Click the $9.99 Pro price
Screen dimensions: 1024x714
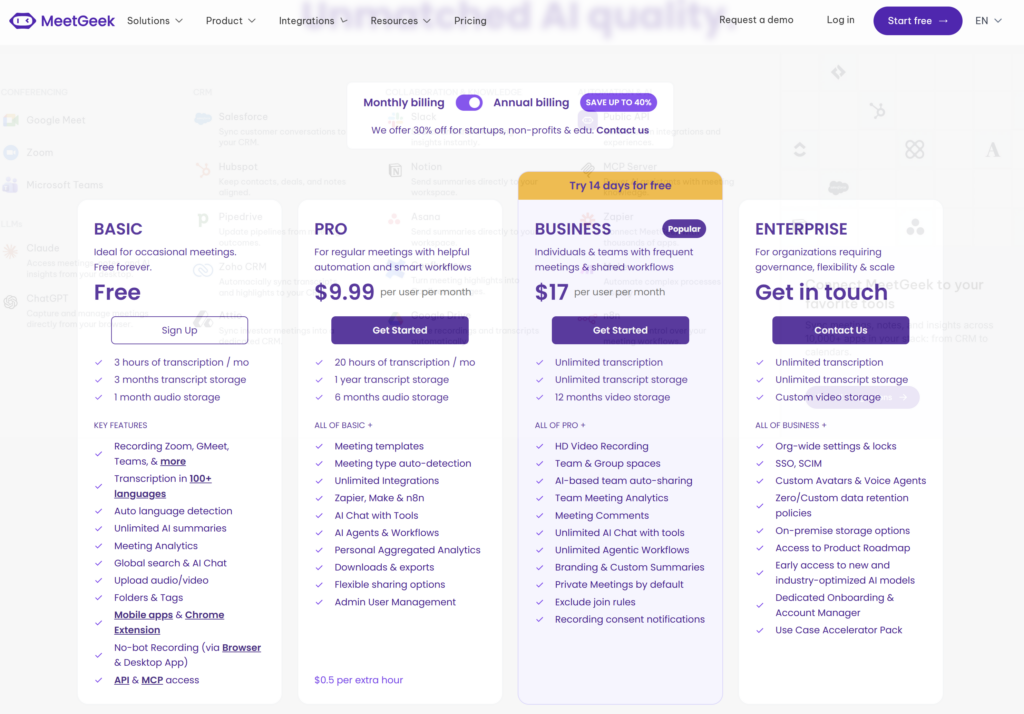coord(344,292)
